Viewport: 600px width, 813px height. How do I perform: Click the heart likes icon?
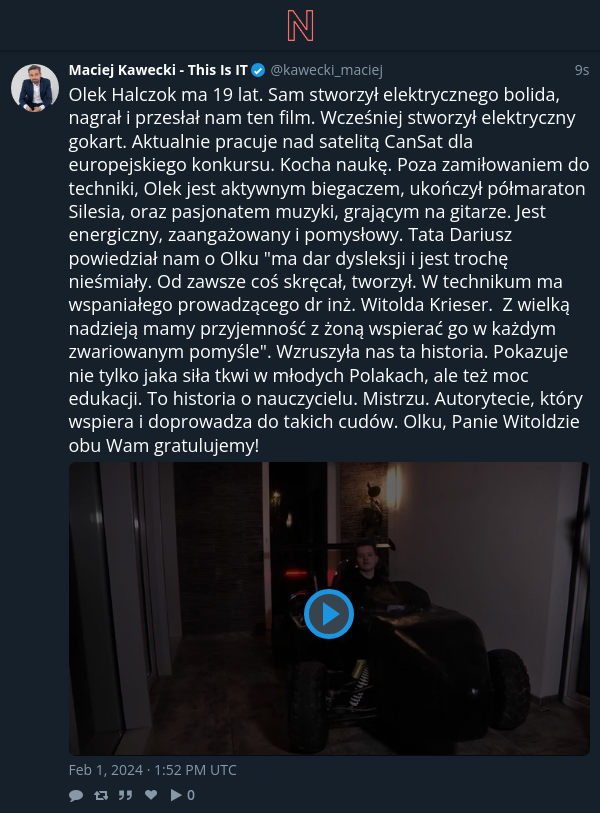pyautogui.click(x=150, y=794)
